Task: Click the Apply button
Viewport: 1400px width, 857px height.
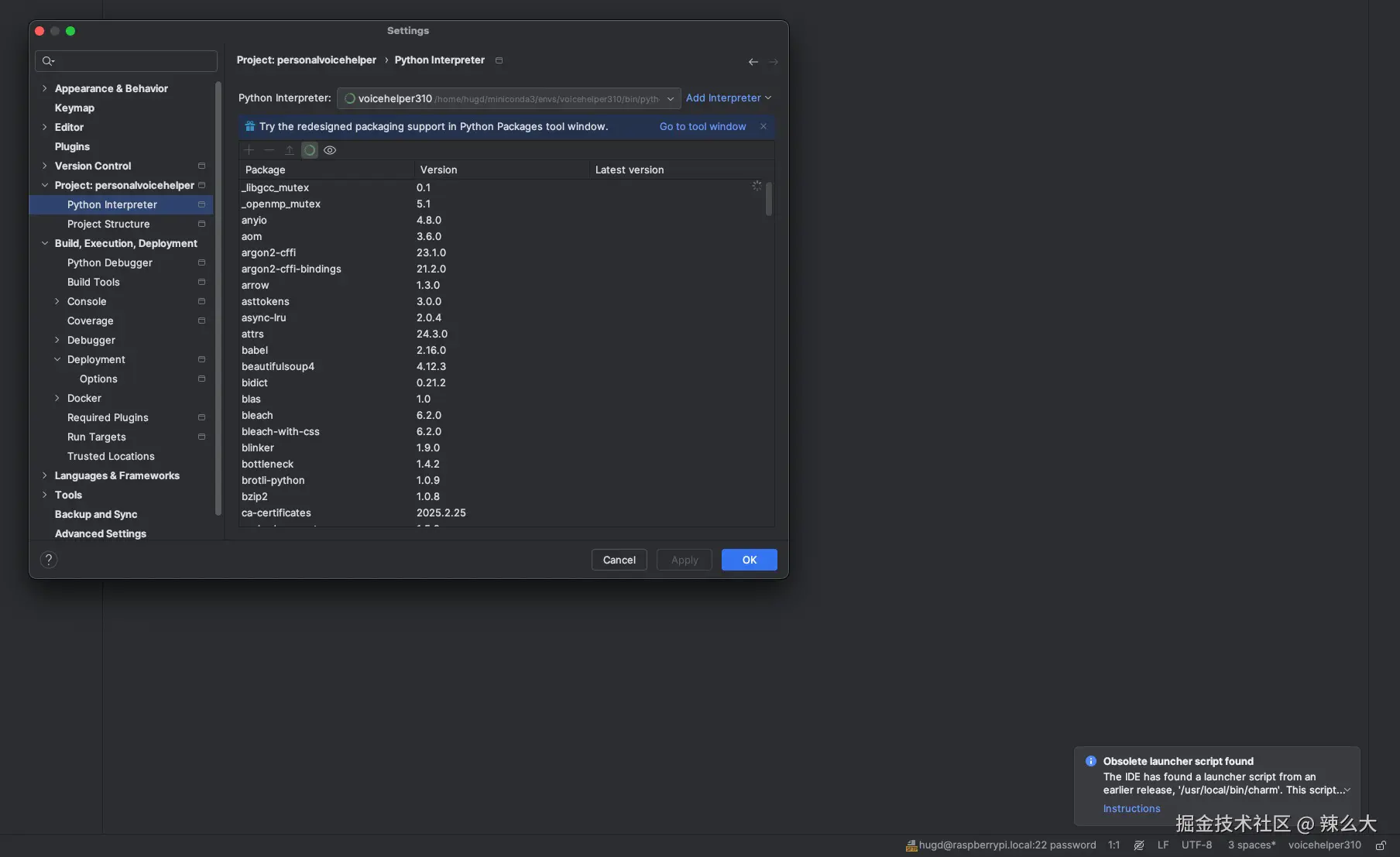Action: [x=685, y=560]
